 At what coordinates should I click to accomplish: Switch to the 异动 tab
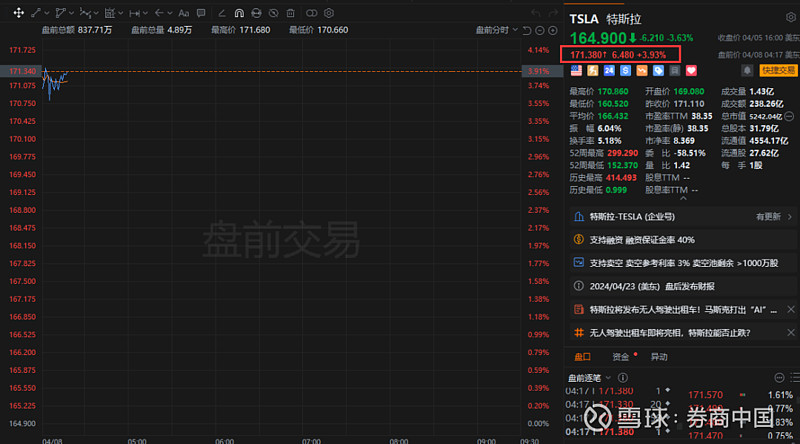[659, 357]
